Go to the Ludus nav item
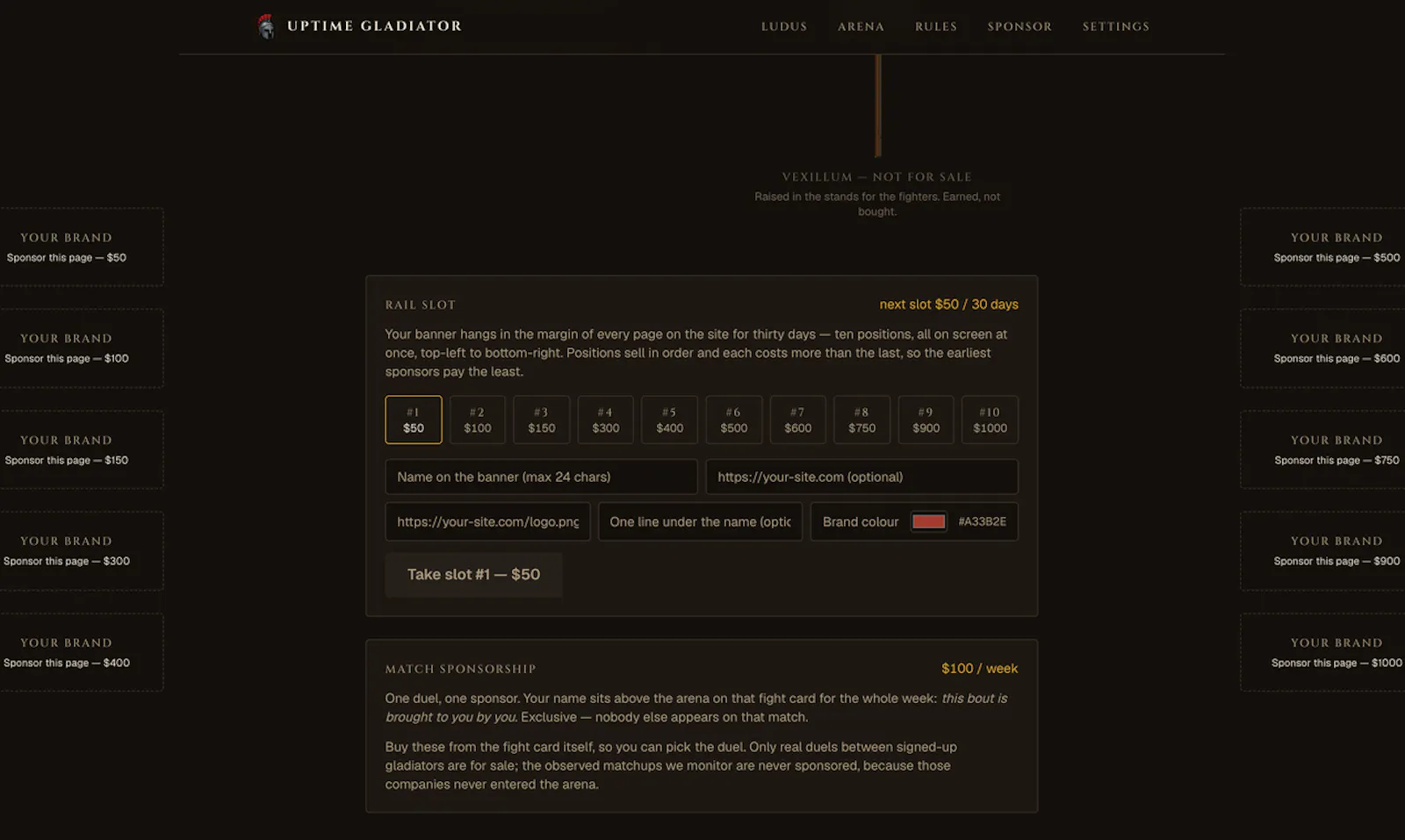Viewport: 1405px width, 840px height. [x=784, y=26]
